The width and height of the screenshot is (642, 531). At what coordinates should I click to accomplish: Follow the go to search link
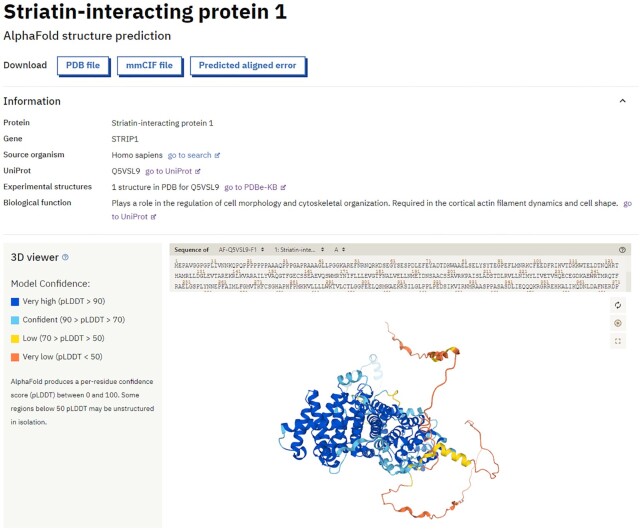click(x=190, y=155)
